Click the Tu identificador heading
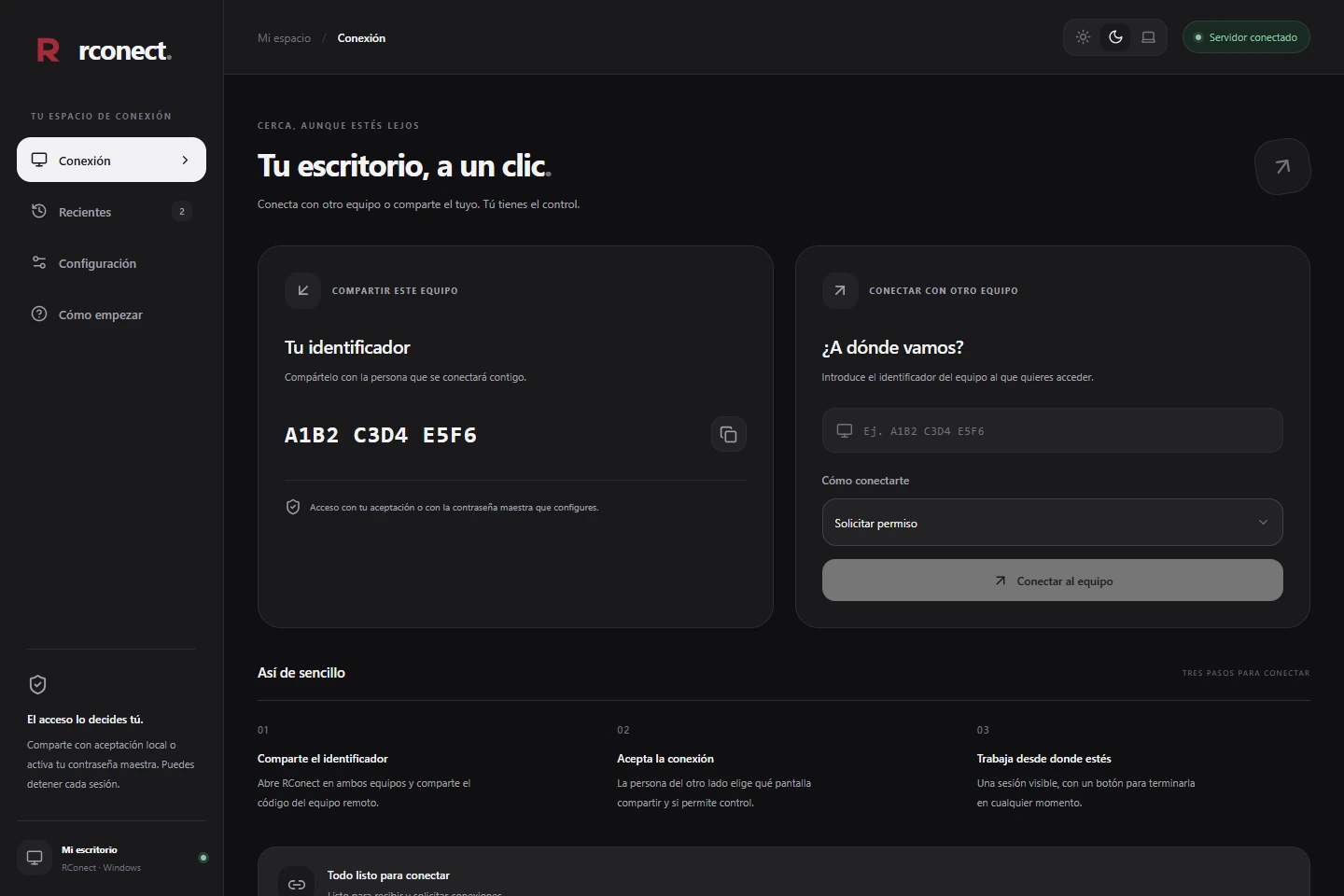Viewport: 1344px width, 896px height. (347, 347)
